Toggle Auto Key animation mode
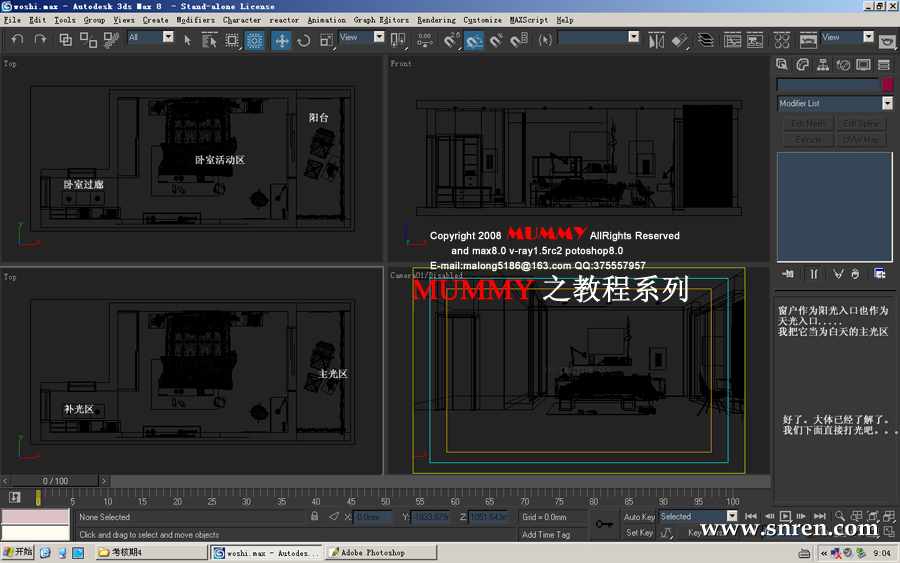Viewport: 900px width, 563px height. (639, 517)
